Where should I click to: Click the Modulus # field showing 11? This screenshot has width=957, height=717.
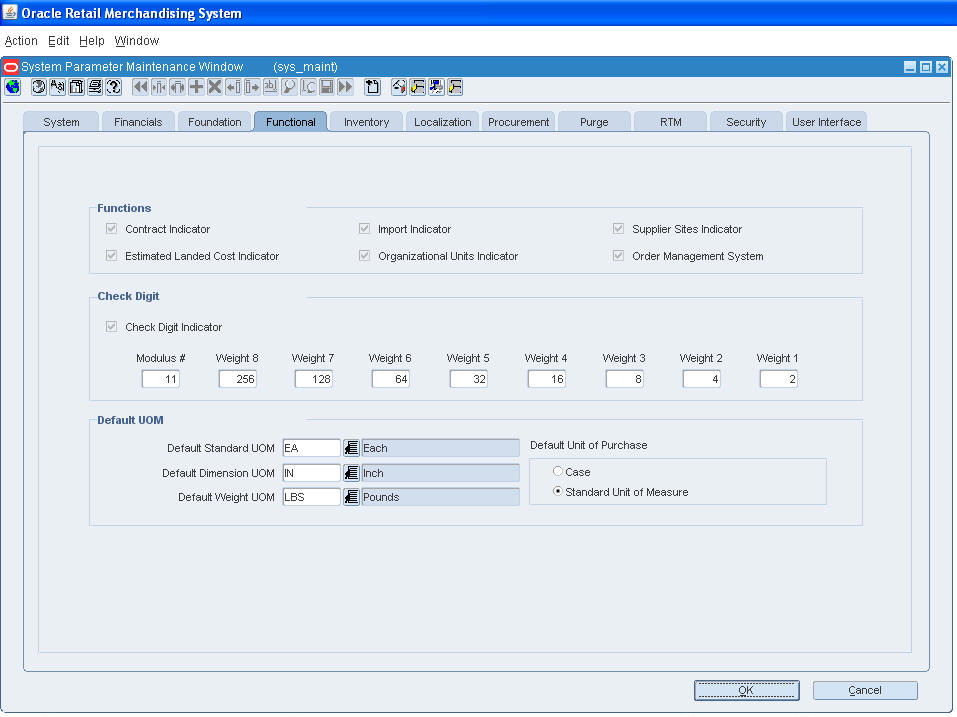[x=161, y=379]
